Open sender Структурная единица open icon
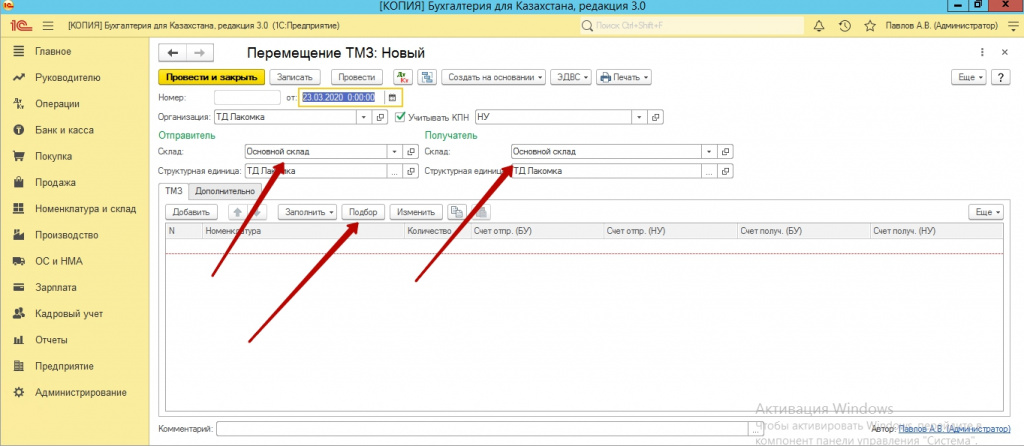Image resolution: width=1024 pixels, height=446 pixels. (411, 171)
